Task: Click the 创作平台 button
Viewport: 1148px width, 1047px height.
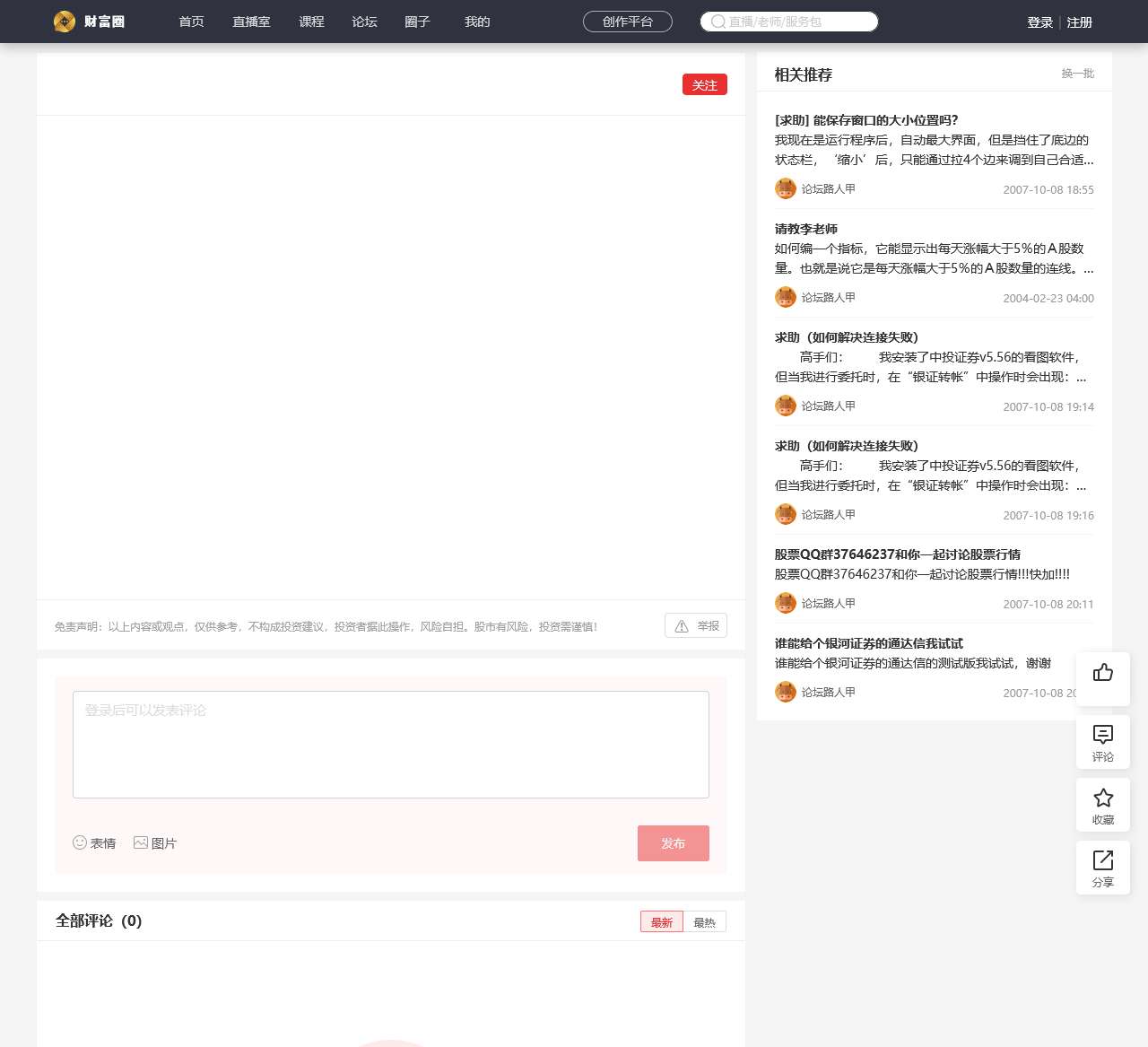Action: (x=628, y=22)
